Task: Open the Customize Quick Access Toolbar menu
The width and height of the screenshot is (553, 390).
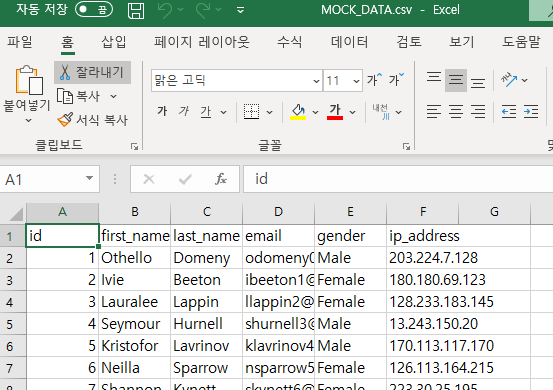Action: (x=241, y=10)
